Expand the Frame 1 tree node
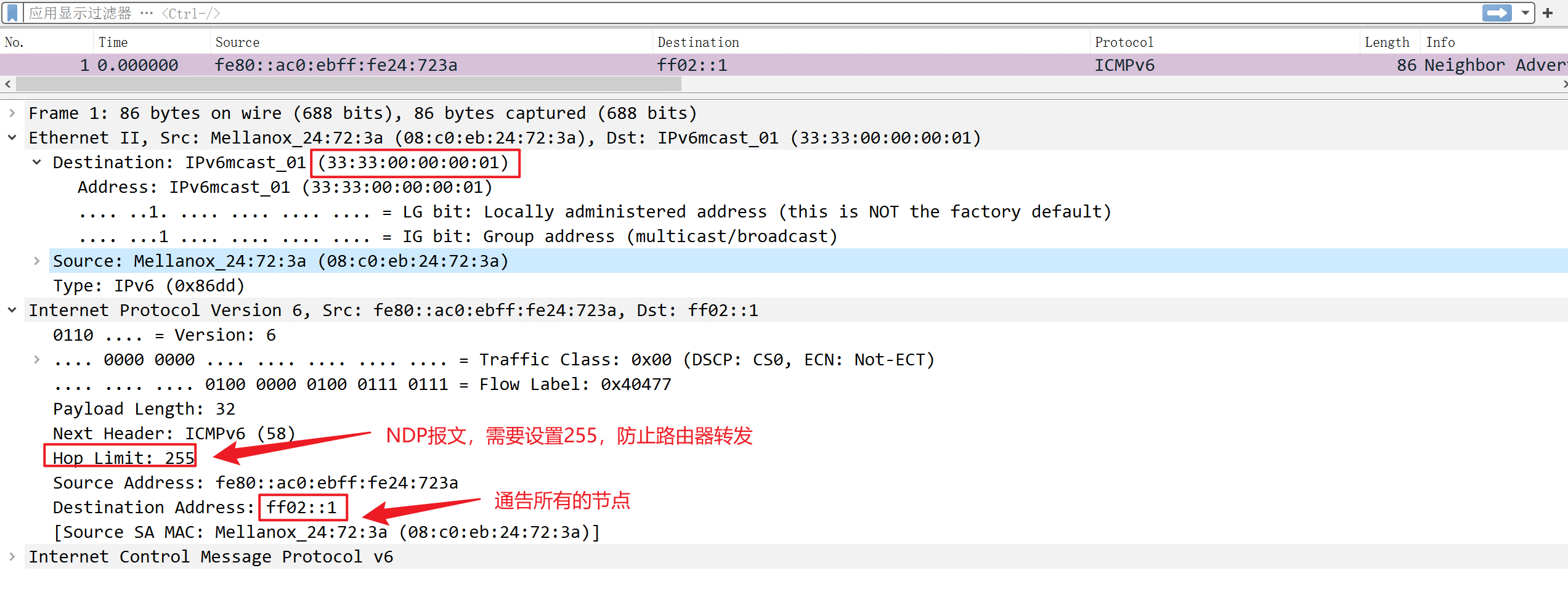 pos(12,113)
